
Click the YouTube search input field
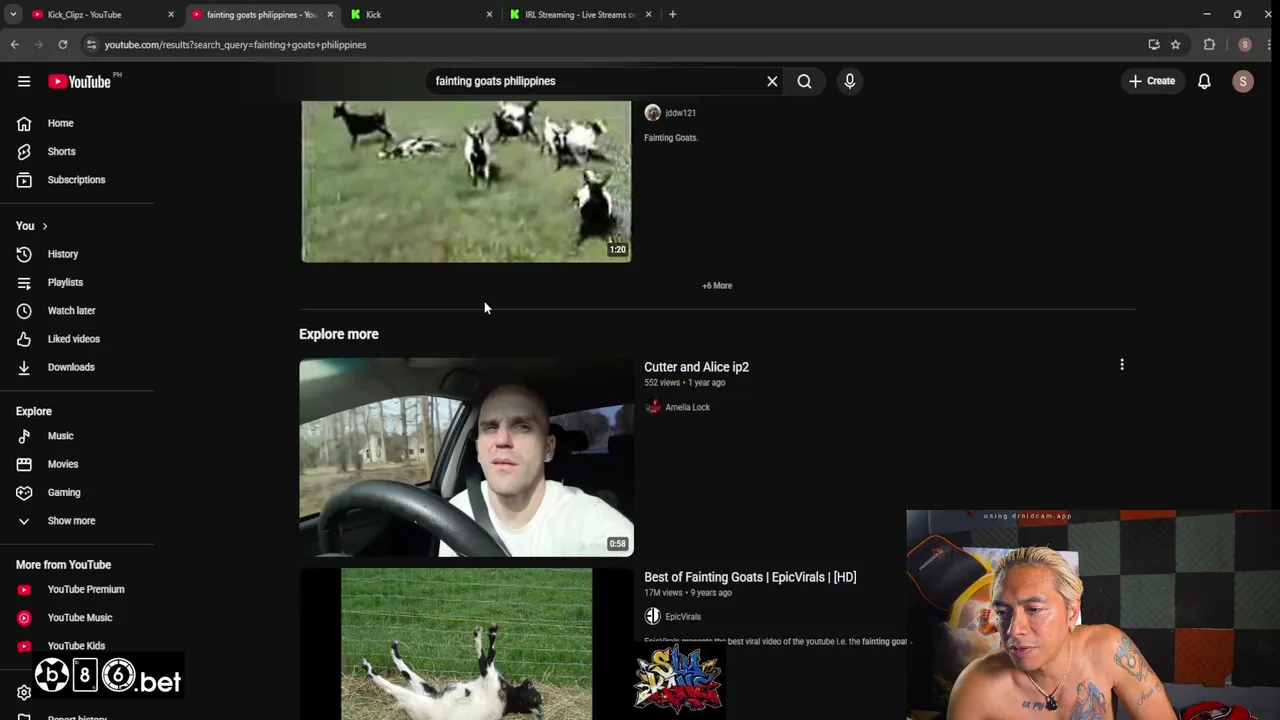[595, 81]
